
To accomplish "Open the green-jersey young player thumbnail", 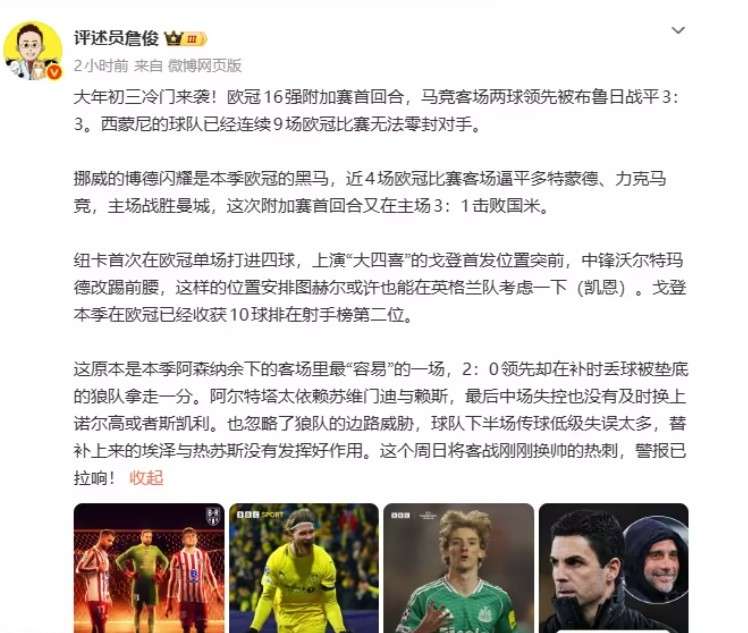I will (458, 568).
